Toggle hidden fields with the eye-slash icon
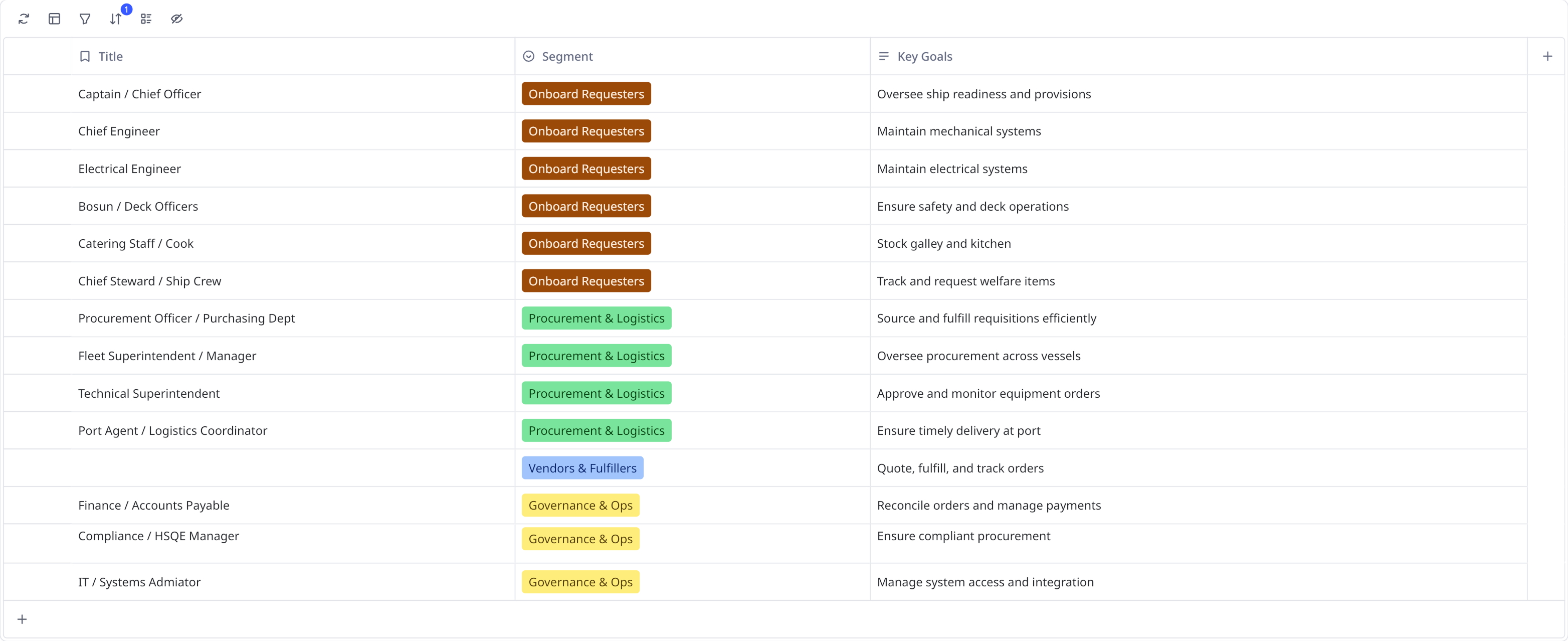 click(x=176, y=19)
